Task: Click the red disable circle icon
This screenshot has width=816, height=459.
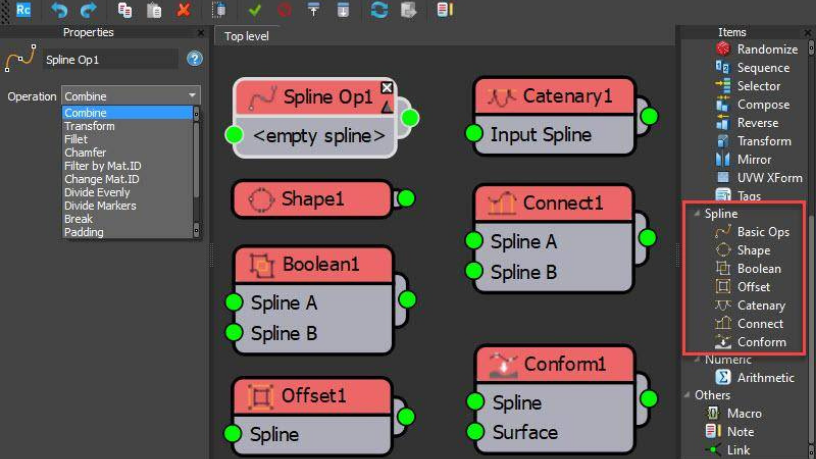Action: tap(284, 10)
